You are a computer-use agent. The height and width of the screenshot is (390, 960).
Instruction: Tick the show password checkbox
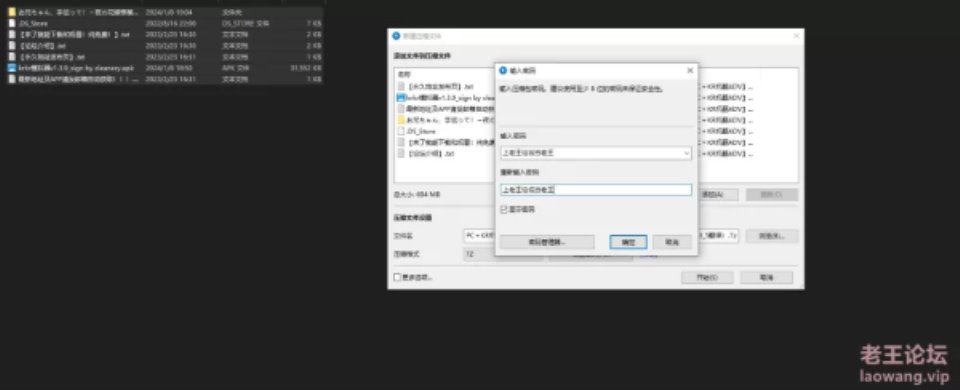504,209
